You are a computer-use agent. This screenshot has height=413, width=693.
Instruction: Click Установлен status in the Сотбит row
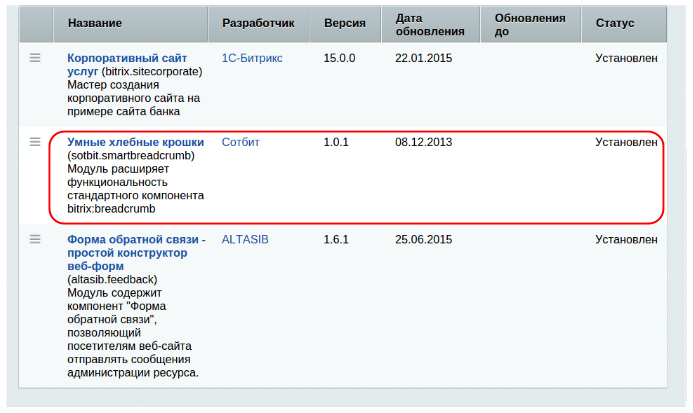[x=626, y=142]
